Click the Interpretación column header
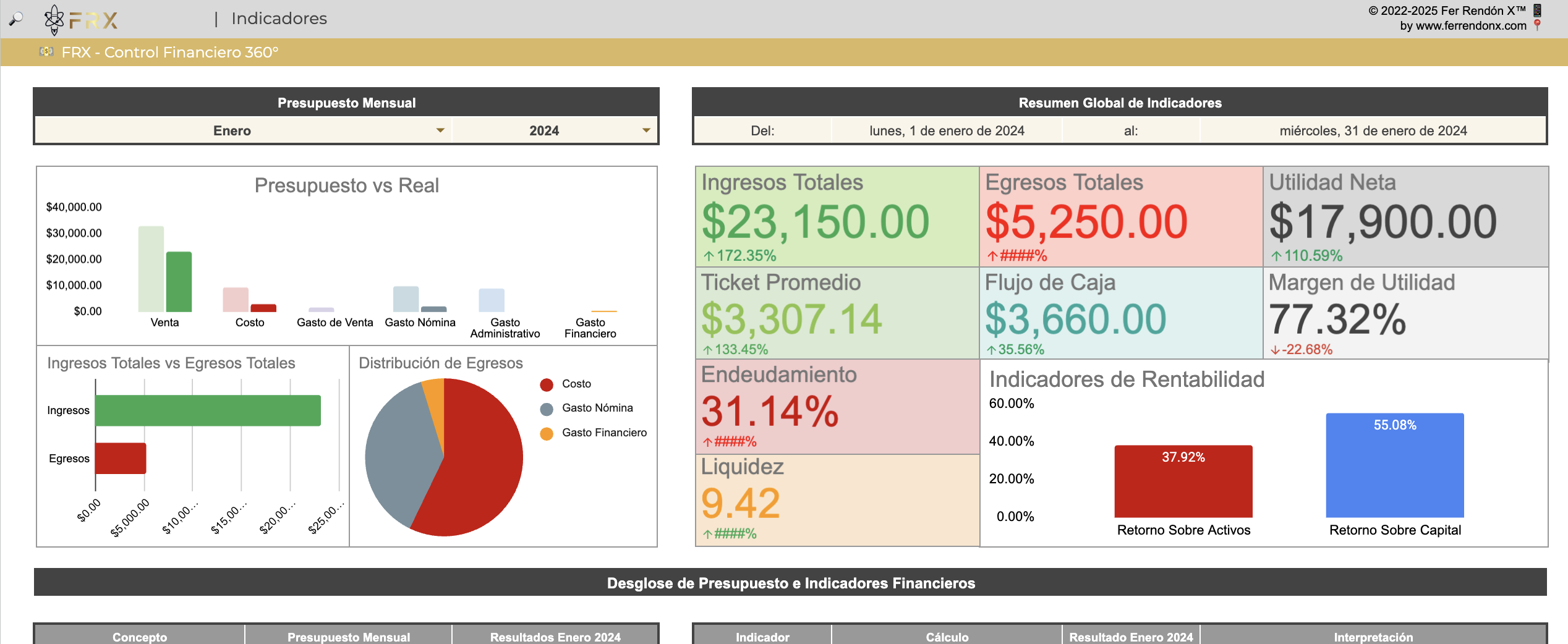Viewport: 1568px width, 644px height. (1373, 637)
